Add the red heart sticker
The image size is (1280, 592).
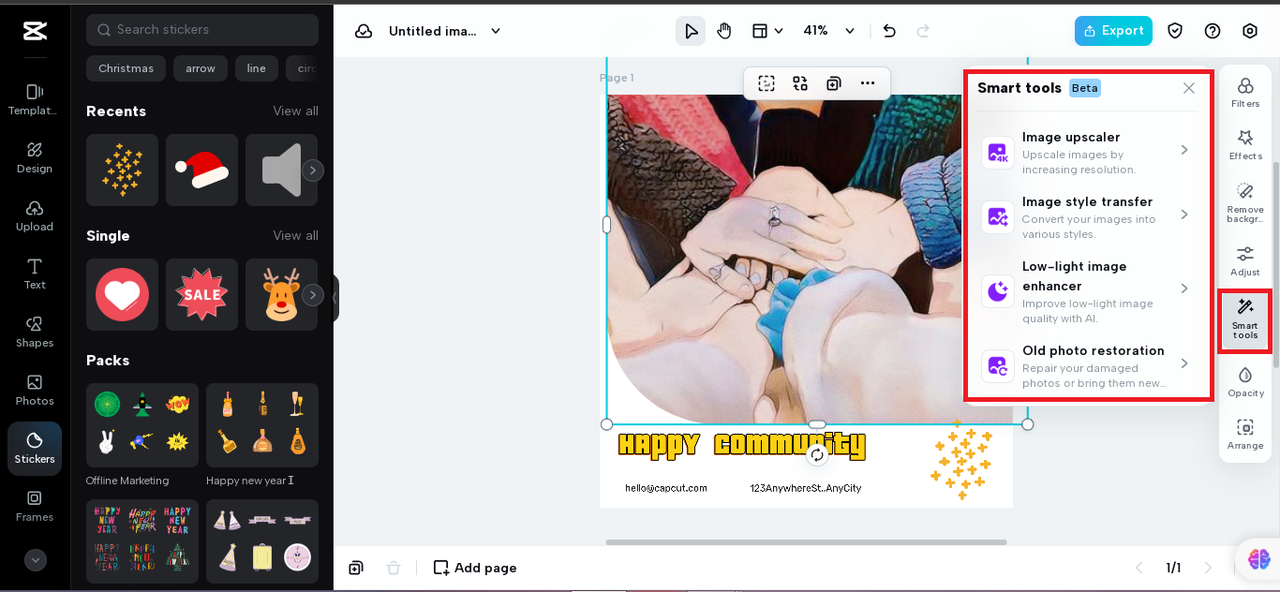(x=122, y=295)
